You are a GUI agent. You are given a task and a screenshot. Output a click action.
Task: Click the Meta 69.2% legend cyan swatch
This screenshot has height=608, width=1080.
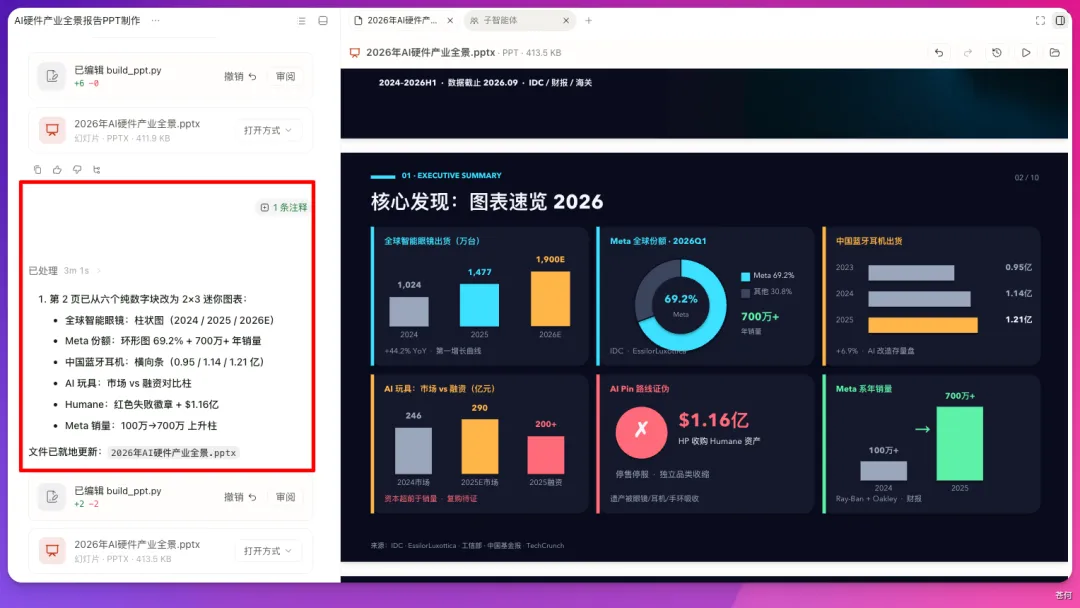(745, 276)
